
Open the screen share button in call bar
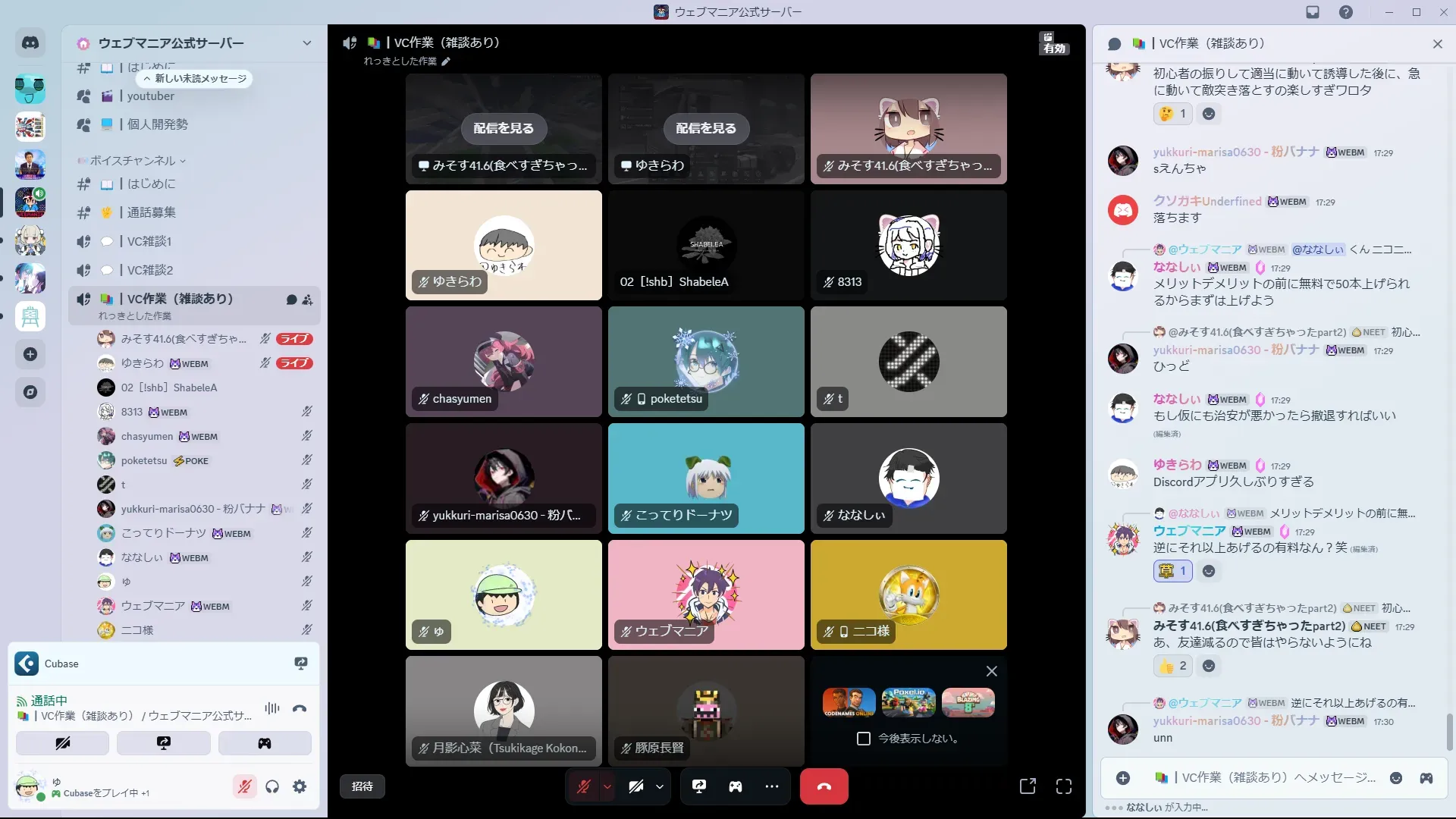pos(699,786)
